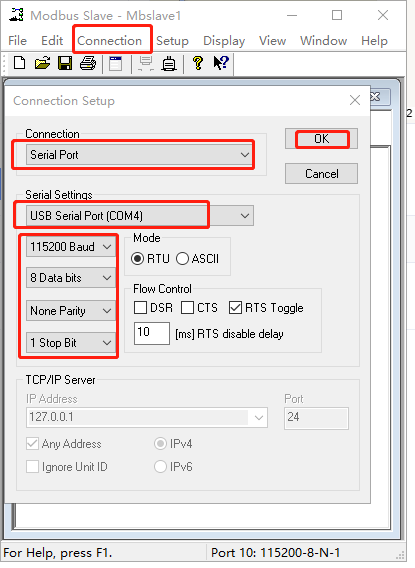Click the disconnect toolbar icon
The height and width of the screenshot is (568, 415).
tap(169, 64)
